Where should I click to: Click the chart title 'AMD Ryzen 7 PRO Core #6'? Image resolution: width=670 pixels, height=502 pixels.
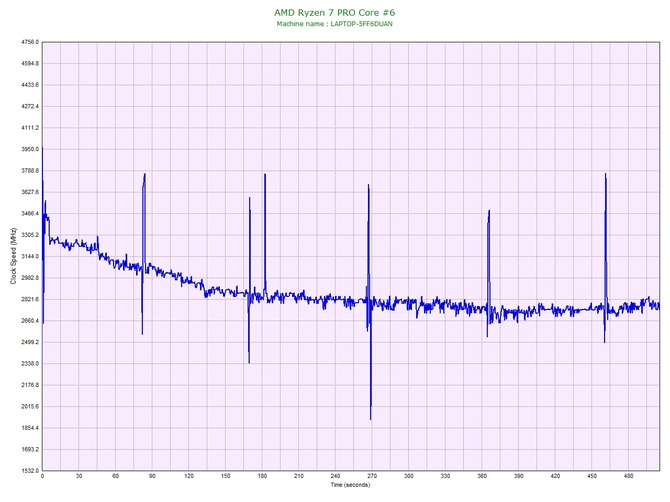(334, 12)
